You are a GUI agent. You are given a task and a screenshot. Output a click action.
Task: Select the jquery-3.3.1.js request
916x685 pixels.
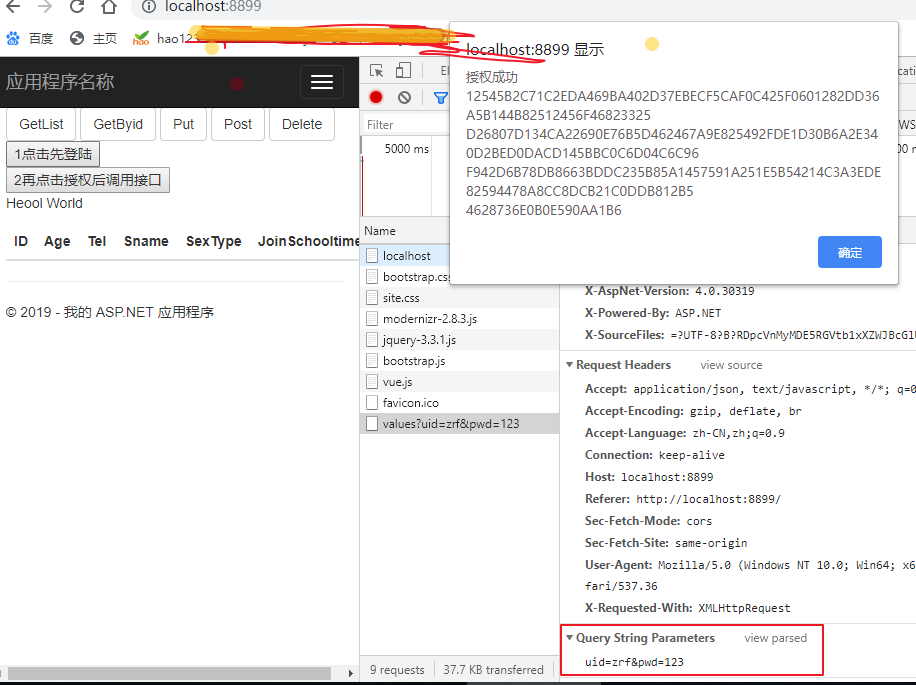460,340
